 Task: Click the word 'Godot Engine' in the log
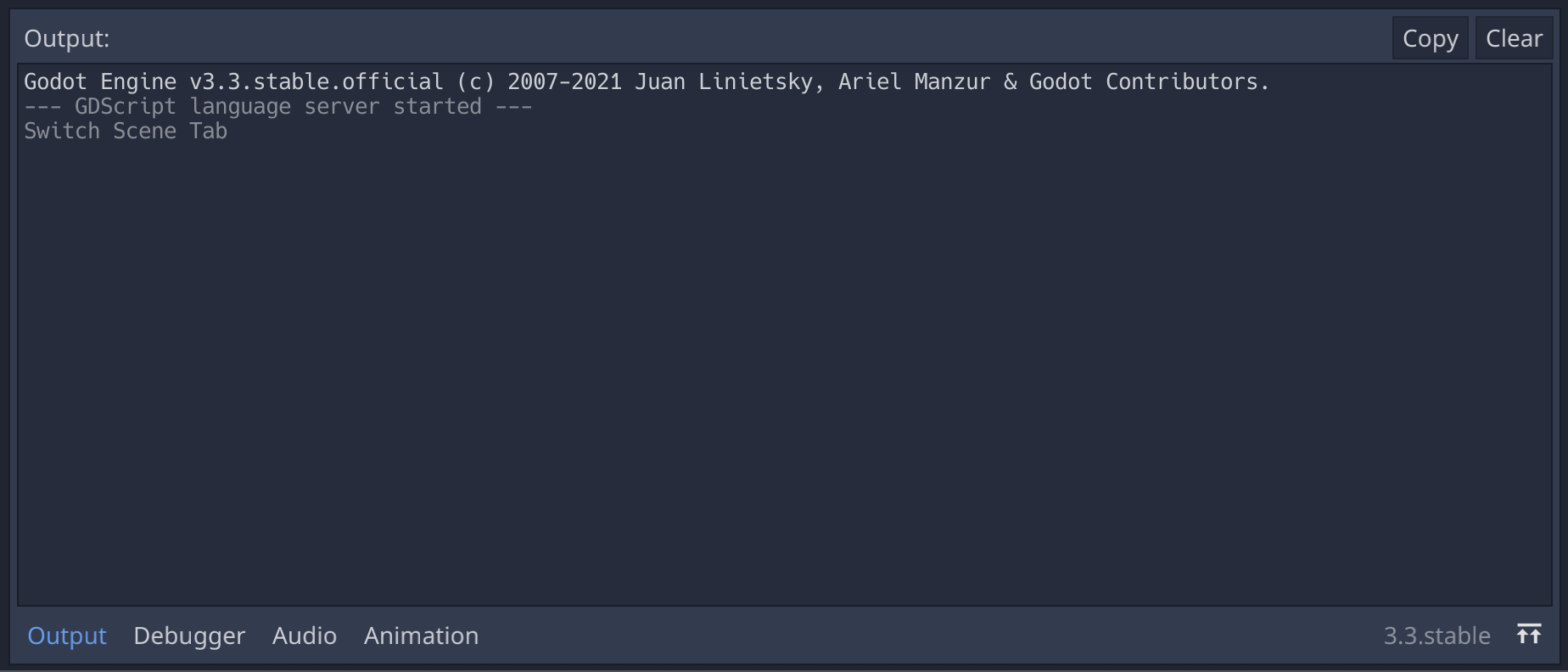(100, 82)
